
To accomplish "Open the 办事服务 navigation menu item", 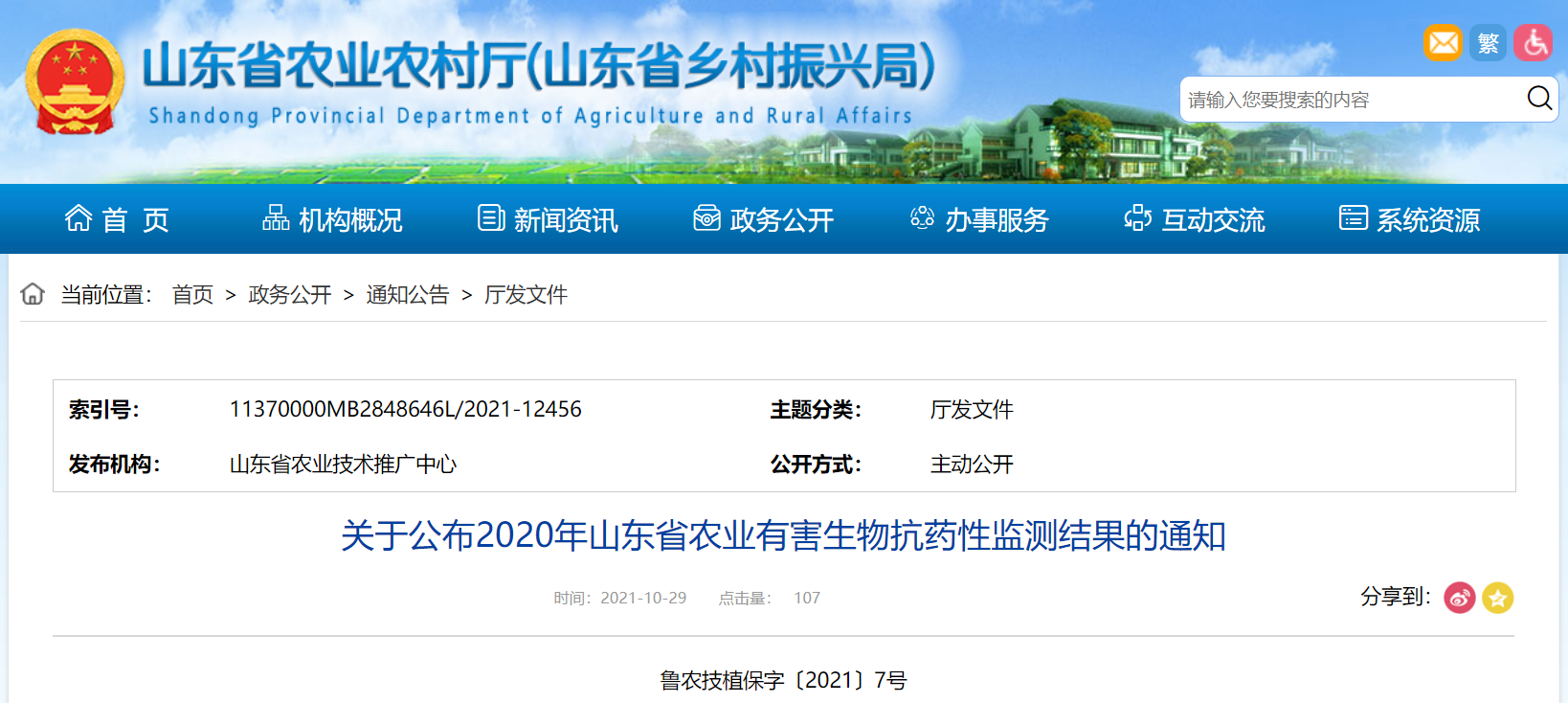I will coord(997,220).
